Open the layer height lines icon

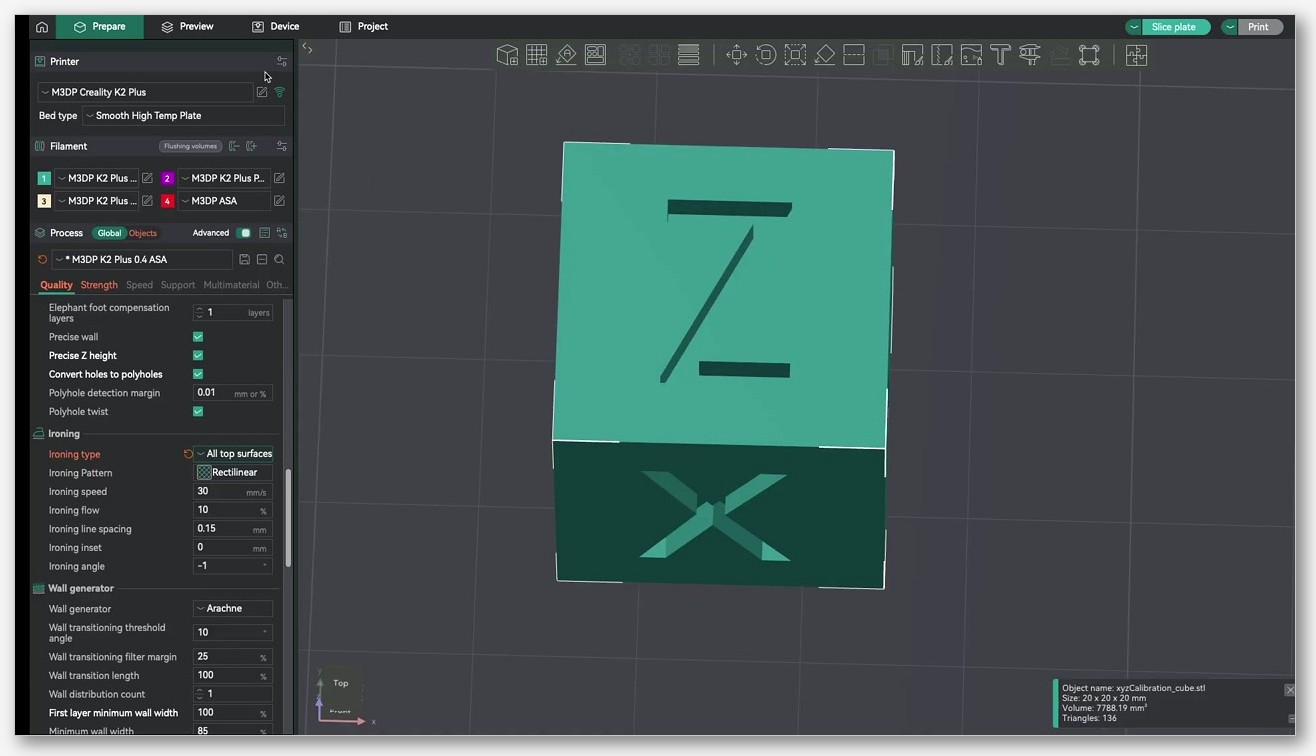(x=688, y=55)
